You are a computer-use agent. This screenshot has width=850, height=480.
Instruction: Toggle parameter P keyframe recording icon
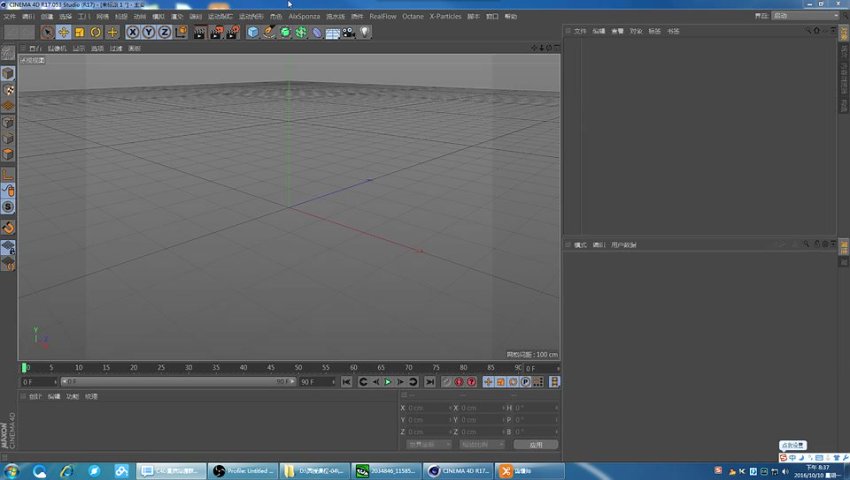(x=526, y=382)
